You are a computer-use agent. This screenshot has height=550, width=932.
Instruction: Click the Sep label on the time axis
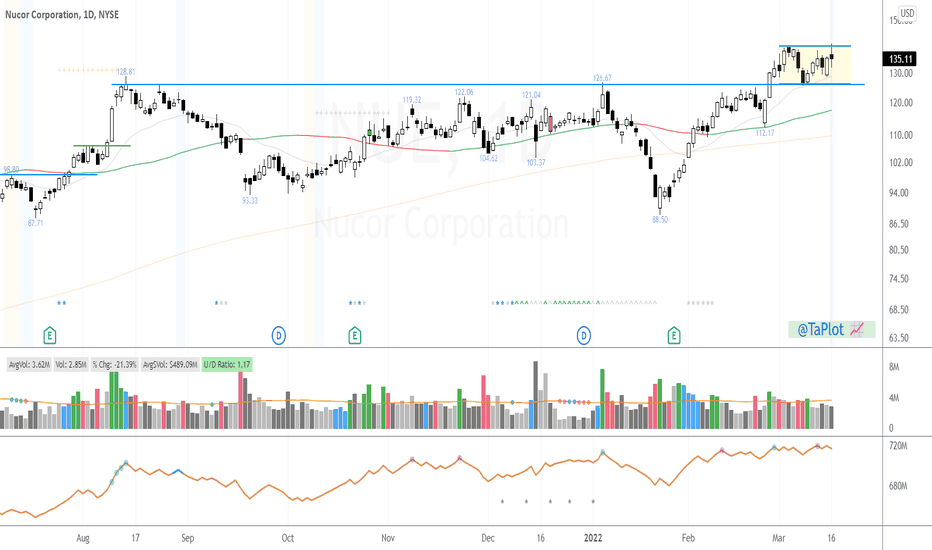point(187,538)
